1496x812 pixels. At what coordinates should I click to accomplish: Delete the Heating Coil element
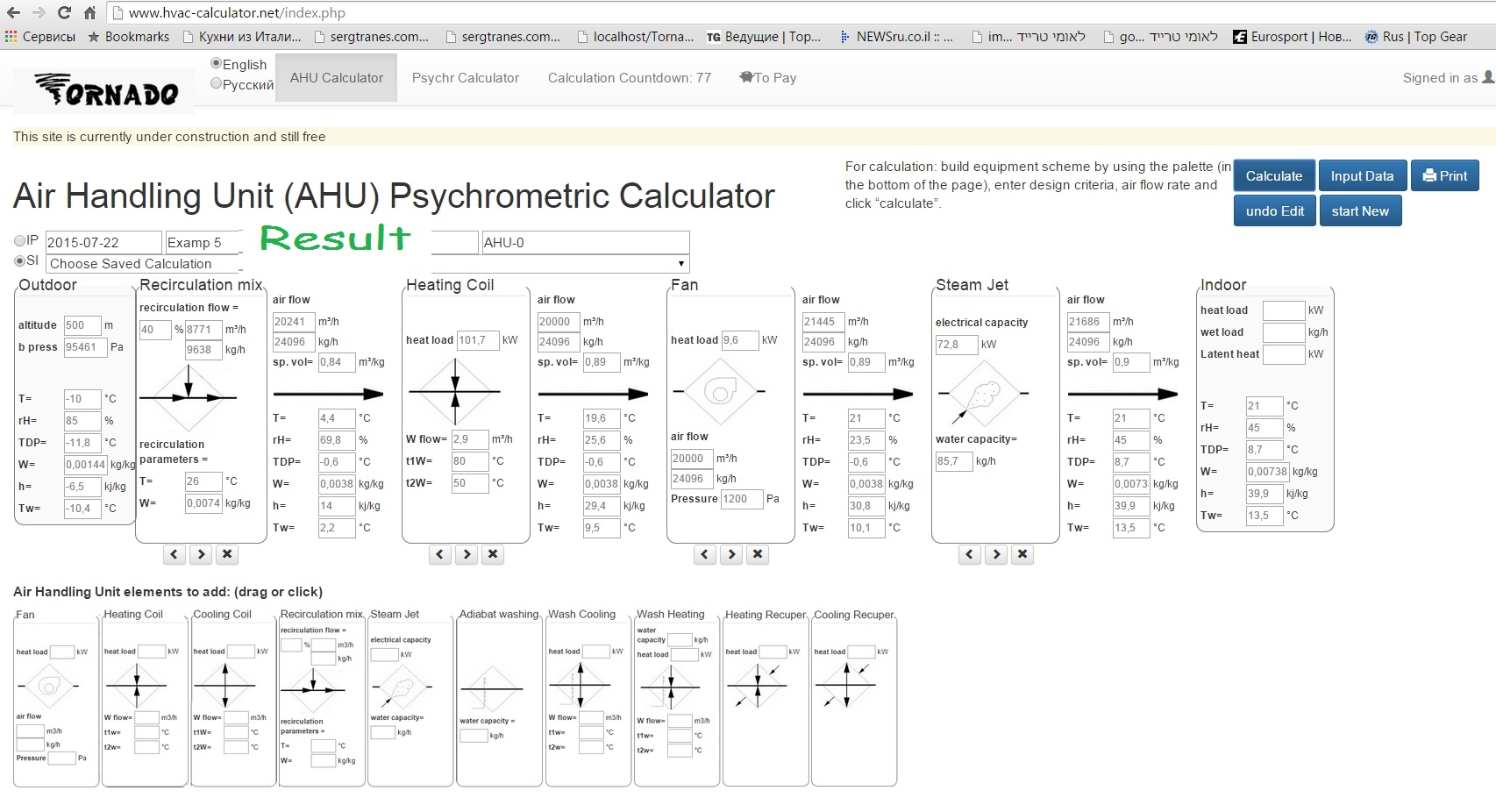coord(493,554)
